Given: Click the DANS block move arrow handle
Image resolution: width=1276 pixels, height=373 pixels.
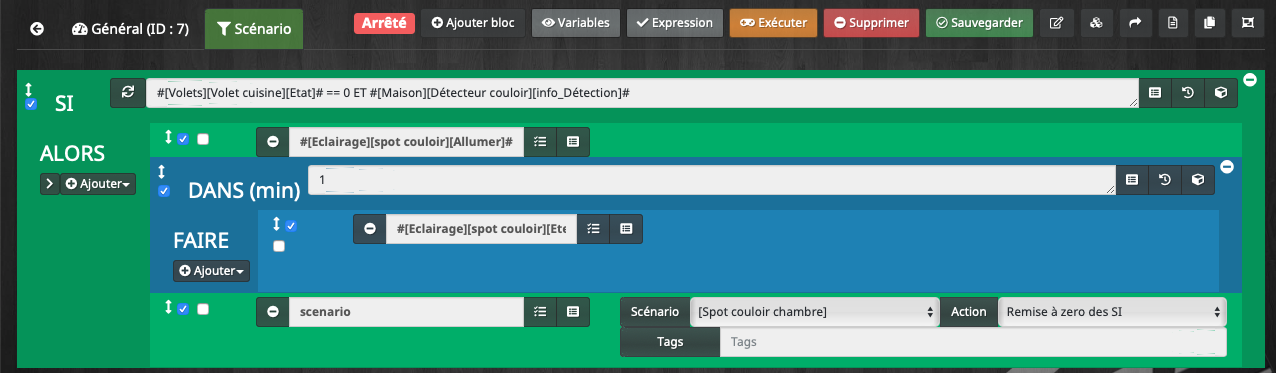Looking at the screenshot, I should [x=162, y=173].
